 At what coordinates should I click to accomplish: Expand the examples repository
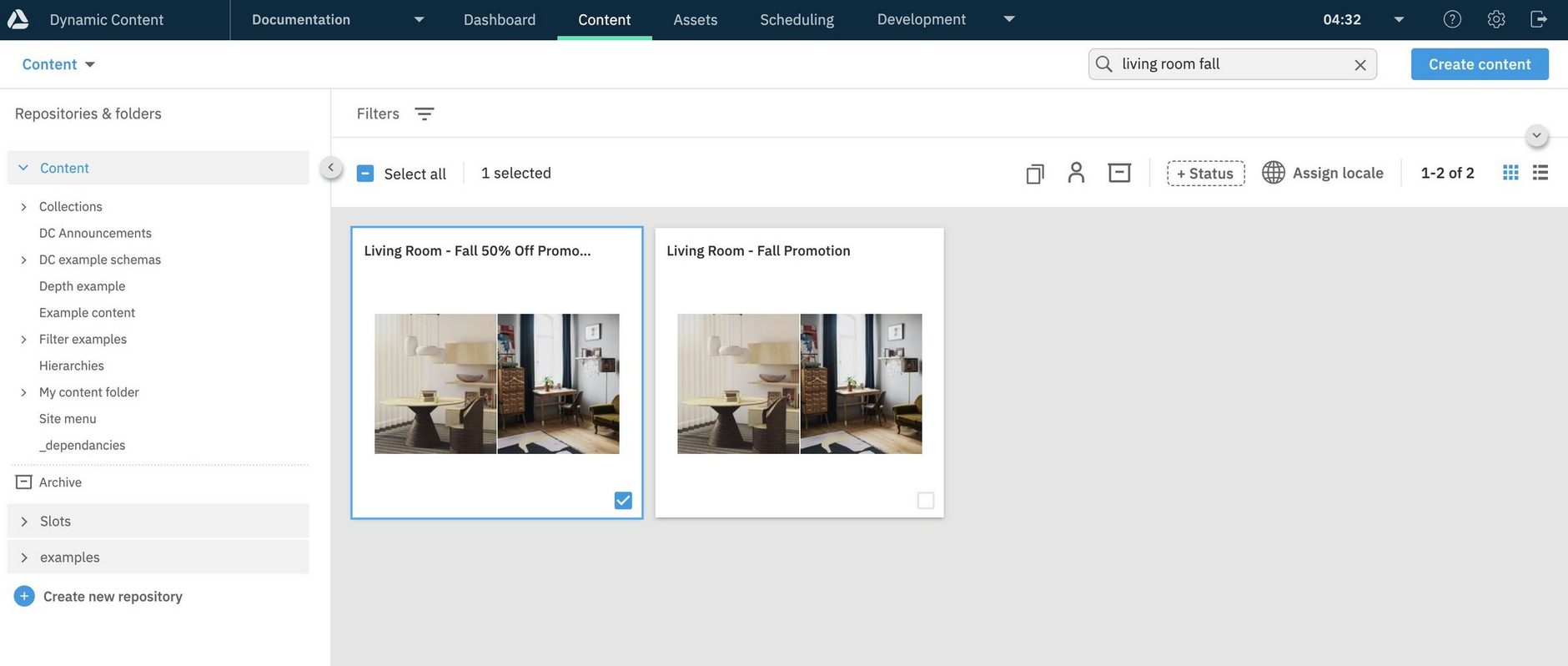pos(23,558)
